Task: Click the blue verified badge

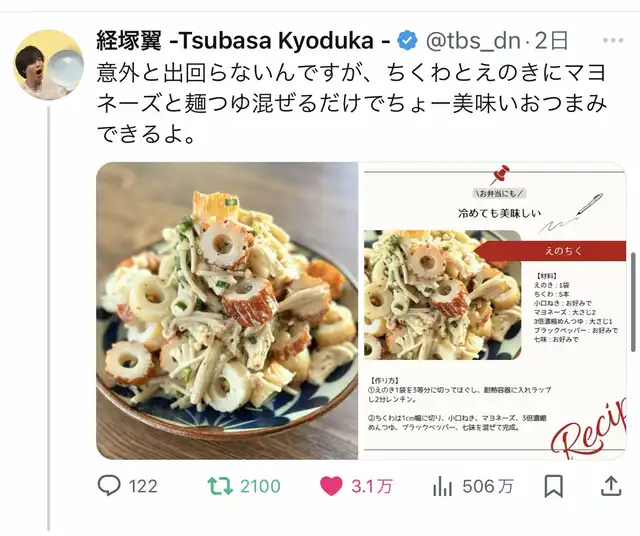Action: coord(407,40)
